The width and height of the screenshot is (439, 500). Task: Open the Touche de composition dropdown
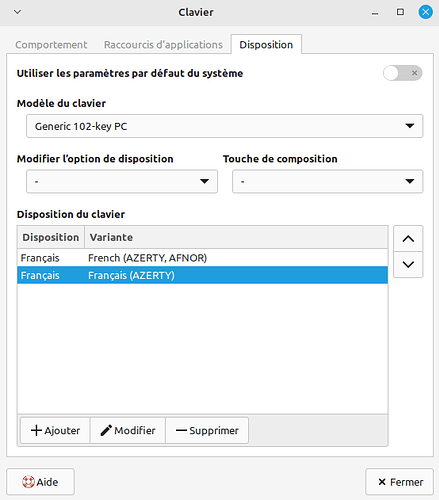[328, 181]
